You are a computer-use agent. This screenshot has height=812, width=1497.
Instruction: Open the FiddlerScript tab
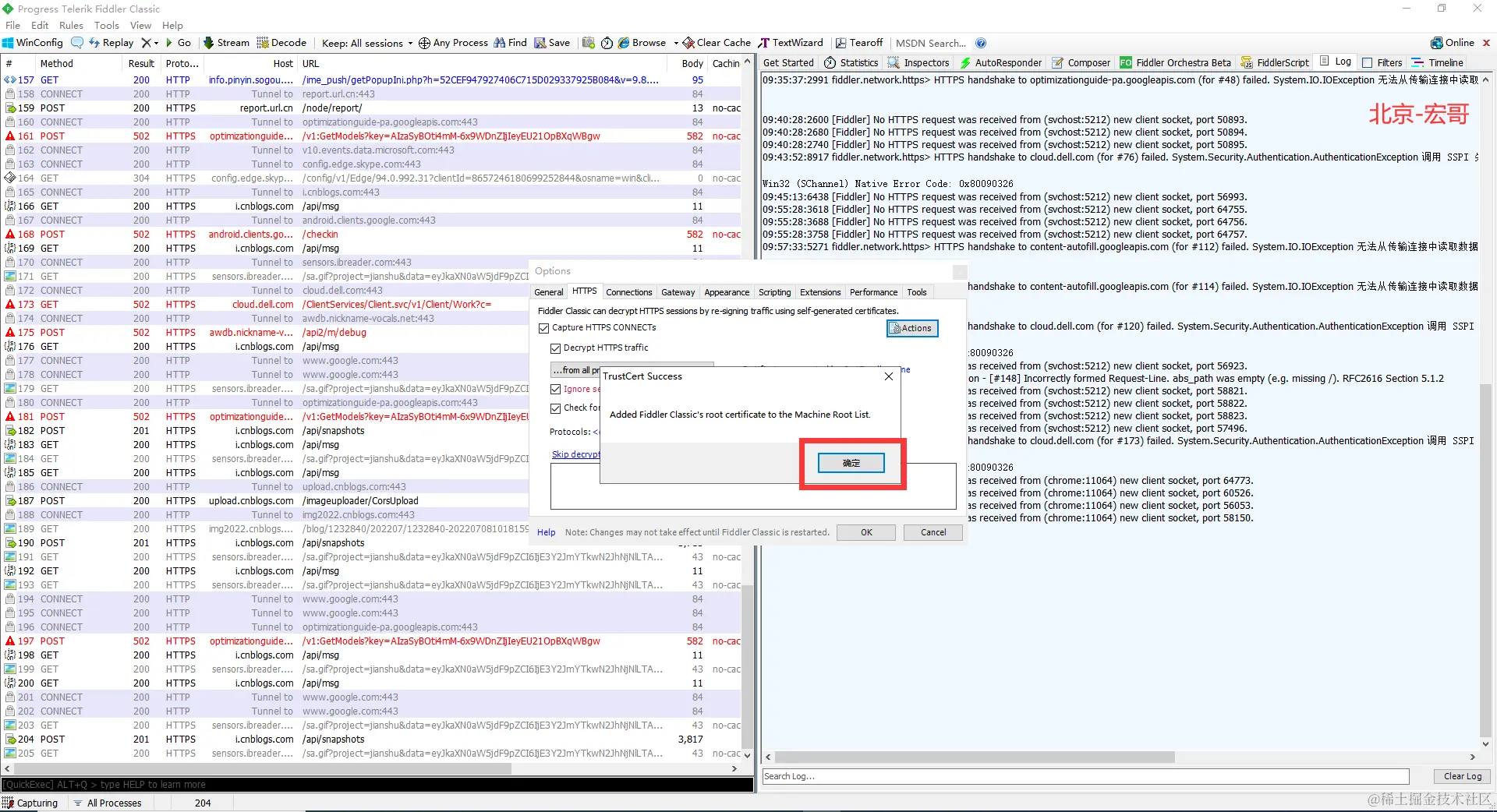point(1276,62)
